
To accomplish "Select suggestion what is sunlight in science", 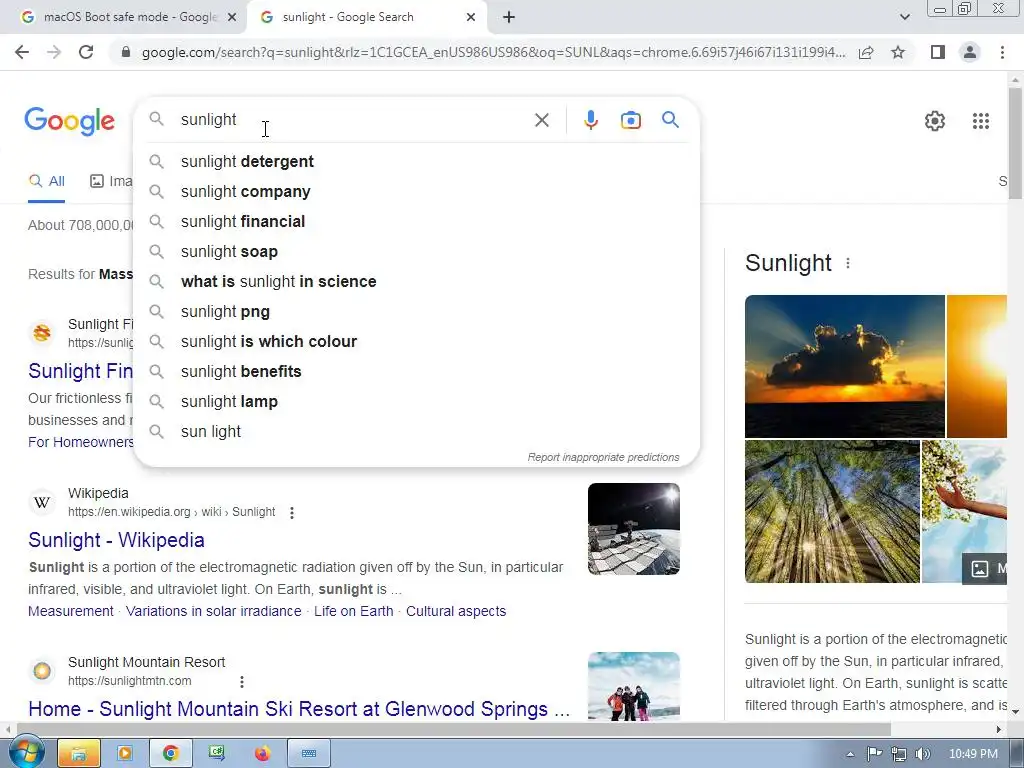I will tap(416, 281).
